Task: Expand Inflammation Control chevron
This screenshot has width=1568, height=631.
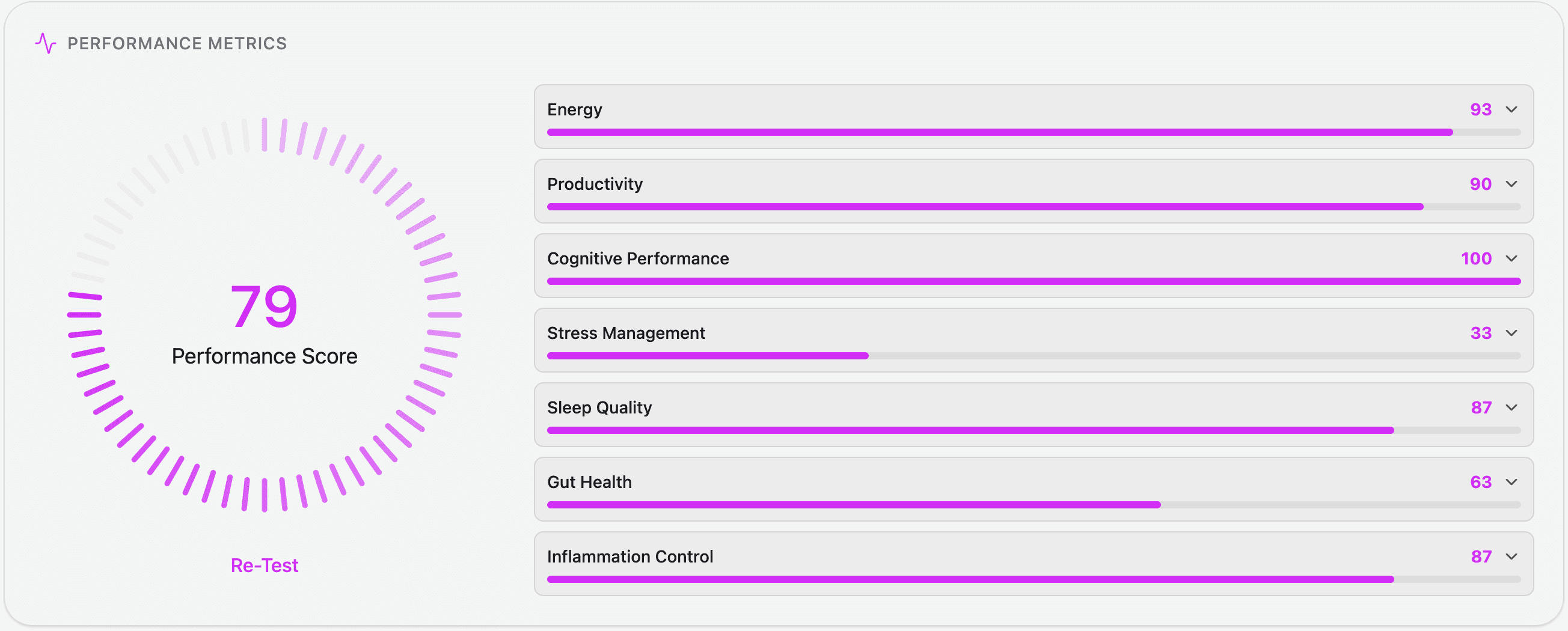Action: point(1511,556)
